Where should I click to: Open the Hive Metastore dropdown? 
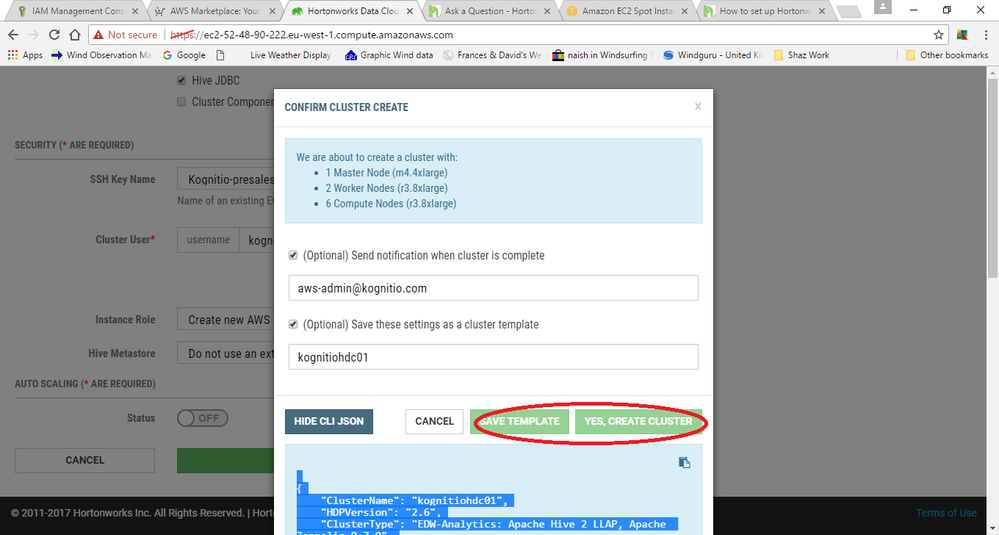[x=226, y=353]
